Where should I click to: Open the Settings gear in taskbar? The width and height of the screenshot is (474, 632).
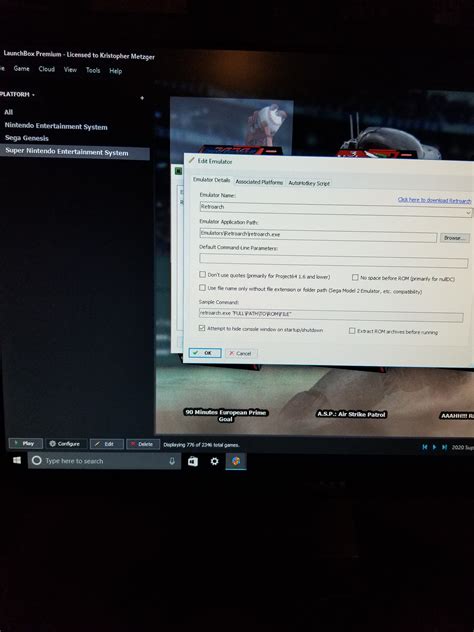(214, 461)
